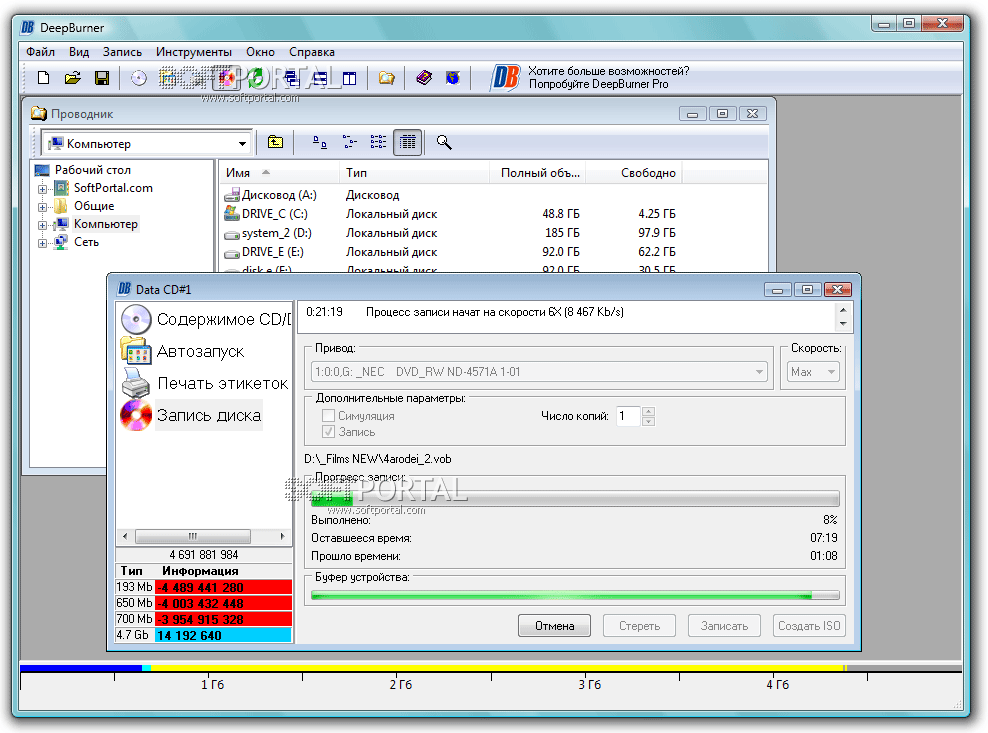Open the Запись menu
988x733 pixels.
[122, 52]
